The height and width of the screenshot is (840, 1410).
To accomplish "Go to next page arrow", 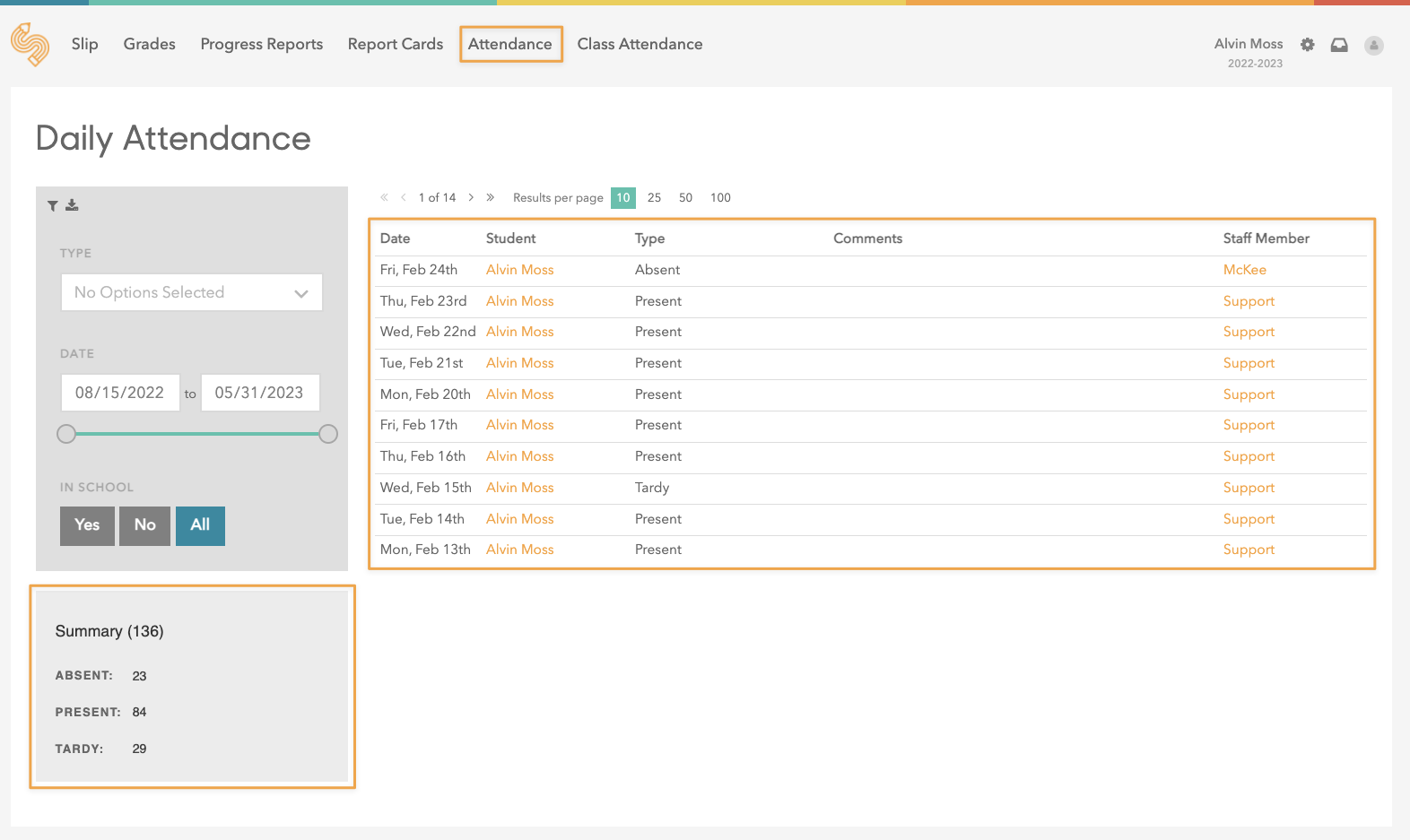I will 471,197.
